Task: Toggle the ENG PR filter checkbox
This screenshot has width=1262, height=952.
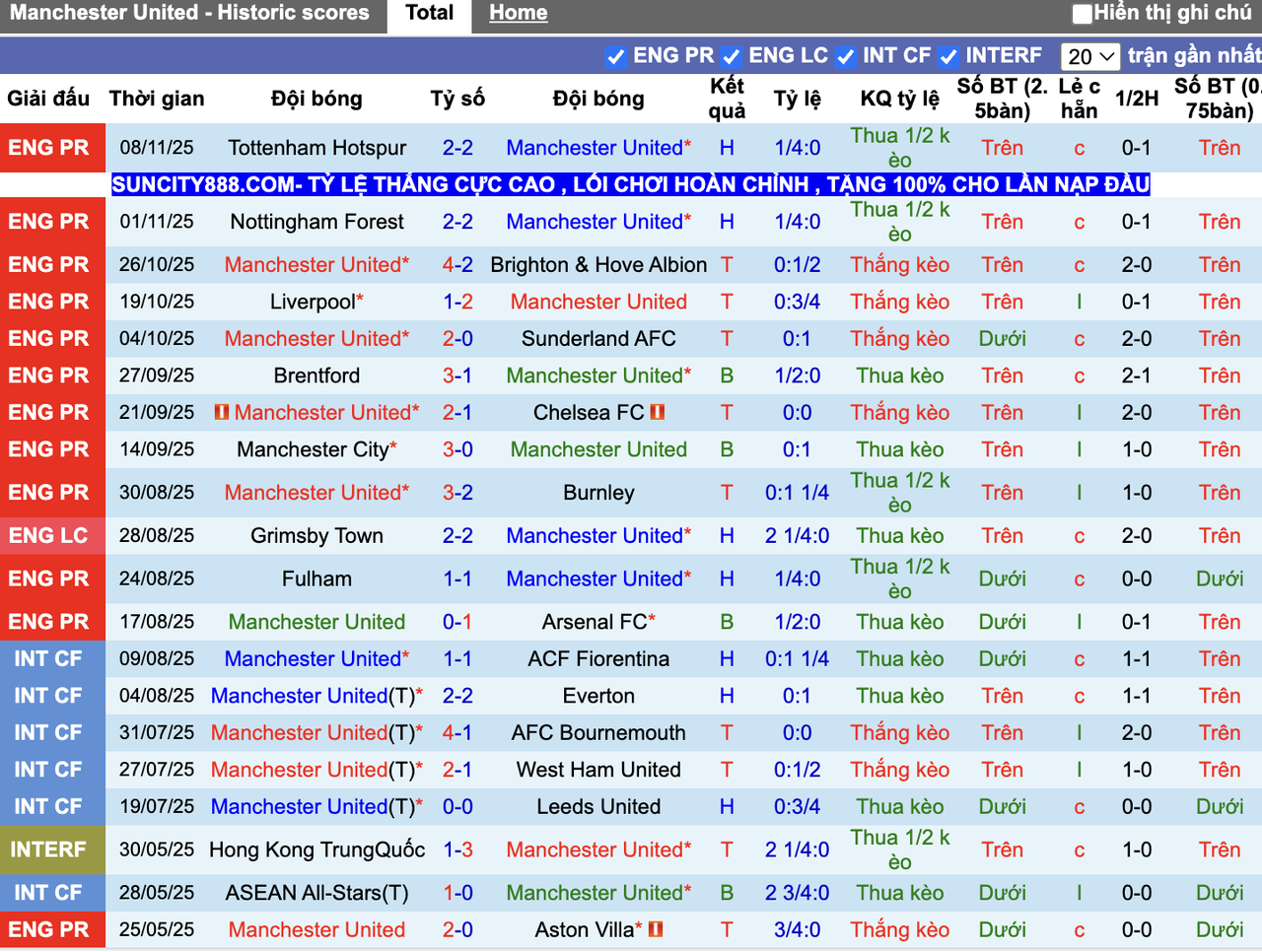Action: [616, 57]
